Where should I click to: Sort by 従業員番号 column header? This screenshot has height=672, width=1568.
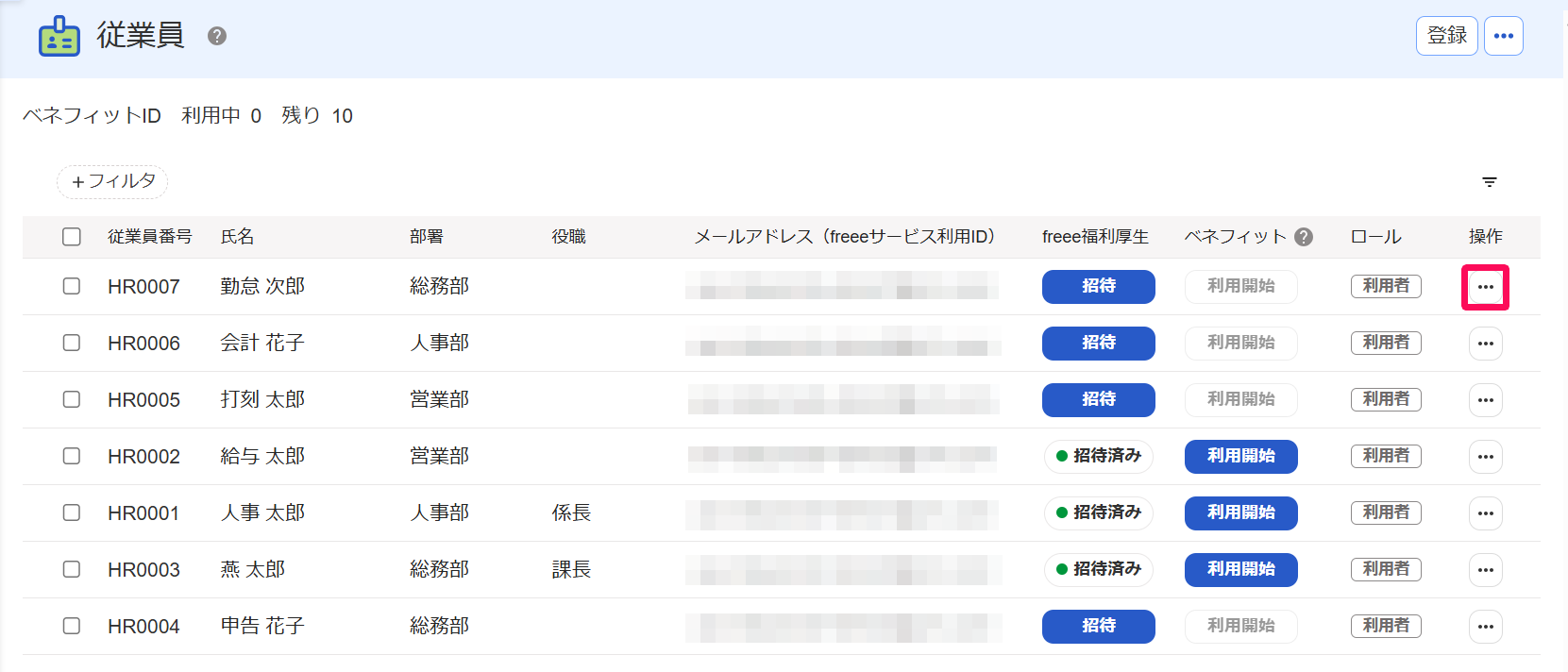[x=149, y=237]
